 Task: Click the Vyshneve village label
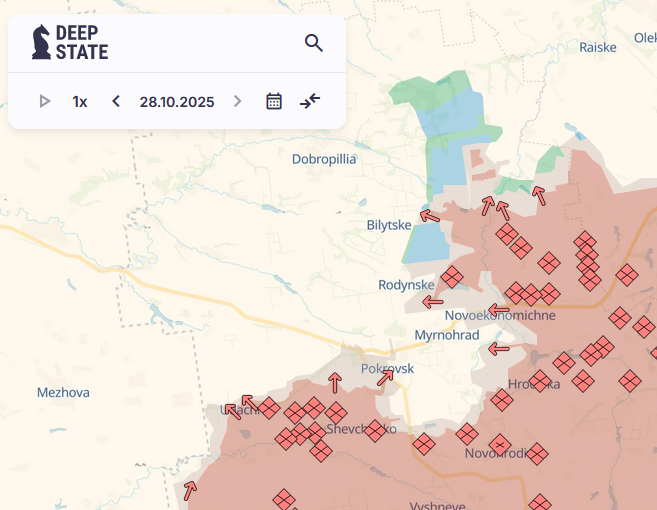pyautogui.click(x=437, y=505)
